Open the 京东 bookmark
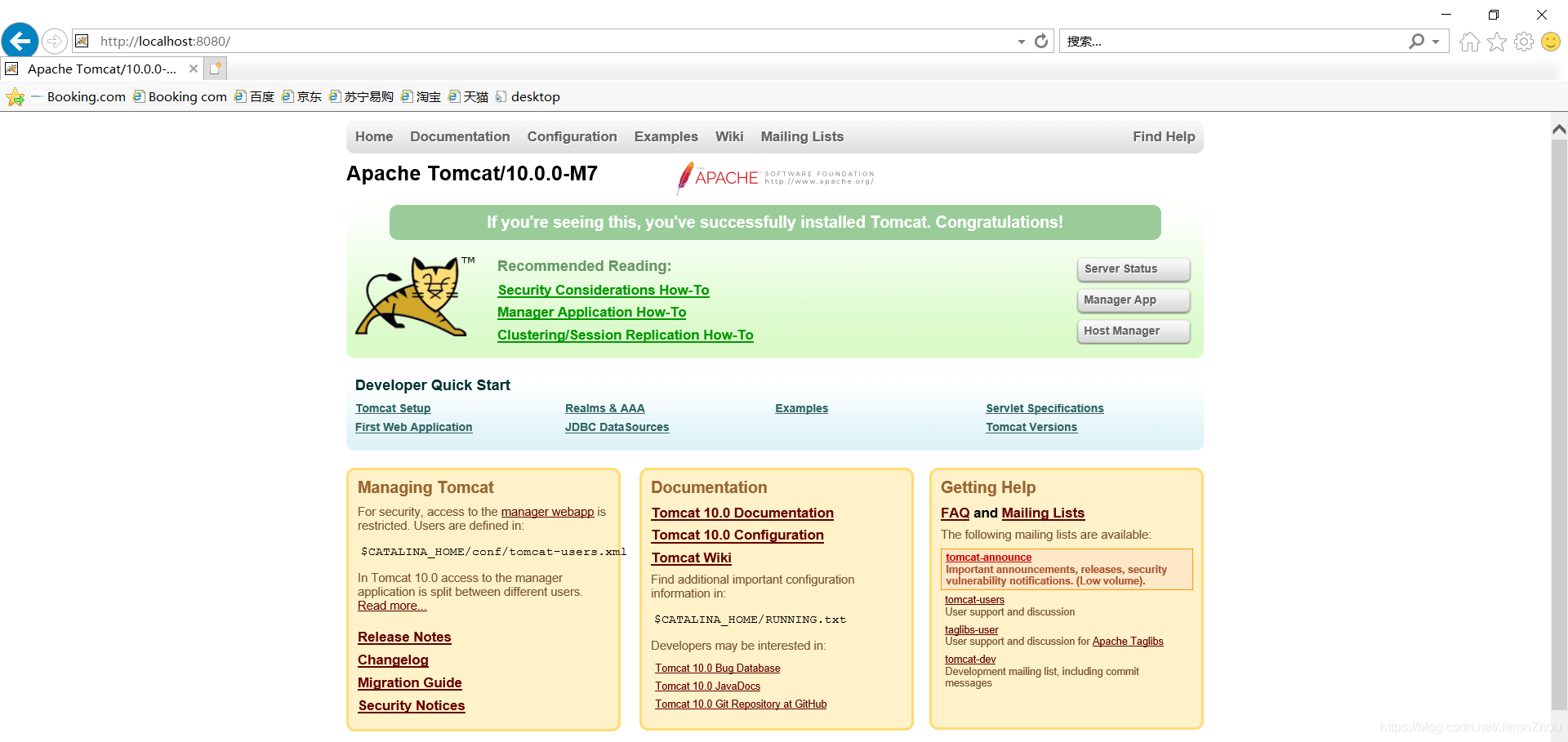Viewport: 1568px width, 742px height. click(301, 97)
